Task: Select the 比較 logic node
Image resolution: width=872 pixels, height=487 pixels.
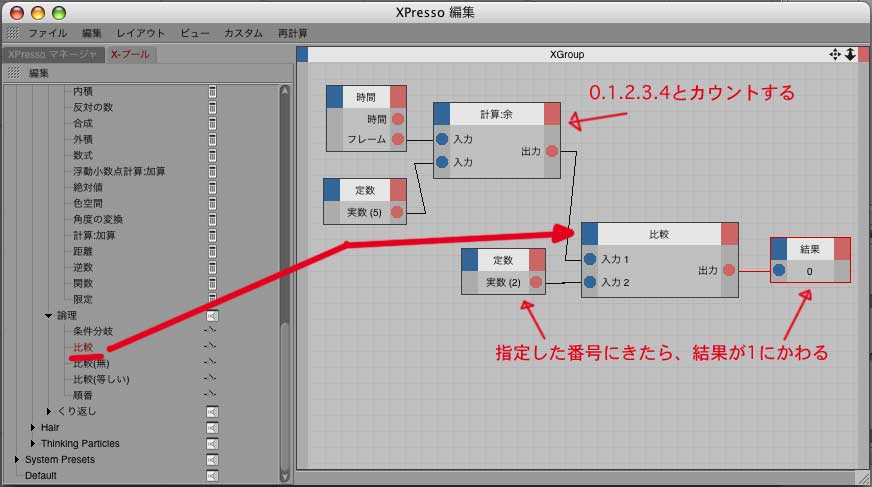Action: [x=83, y=347]
